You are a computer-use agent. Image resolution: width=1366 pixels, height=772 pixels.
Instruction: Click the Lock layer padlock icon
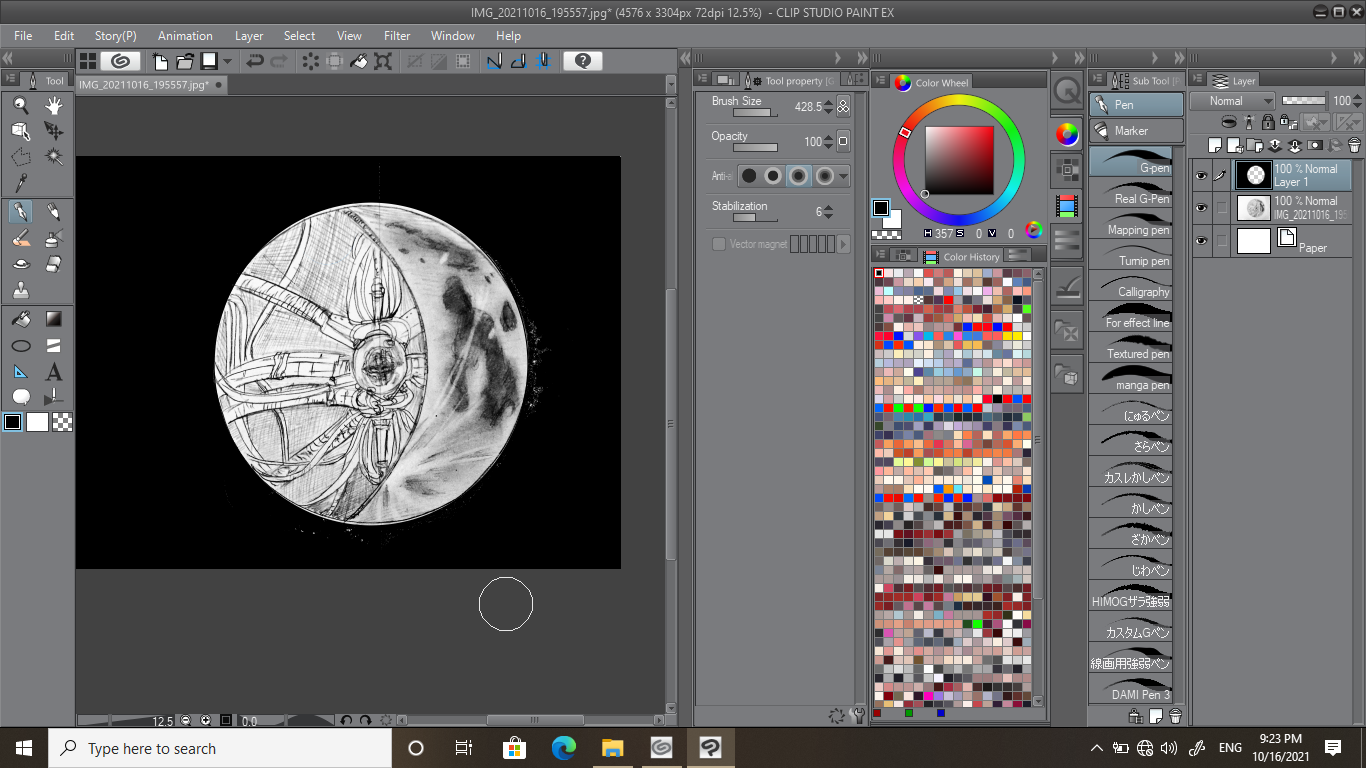pos(1268,121)
